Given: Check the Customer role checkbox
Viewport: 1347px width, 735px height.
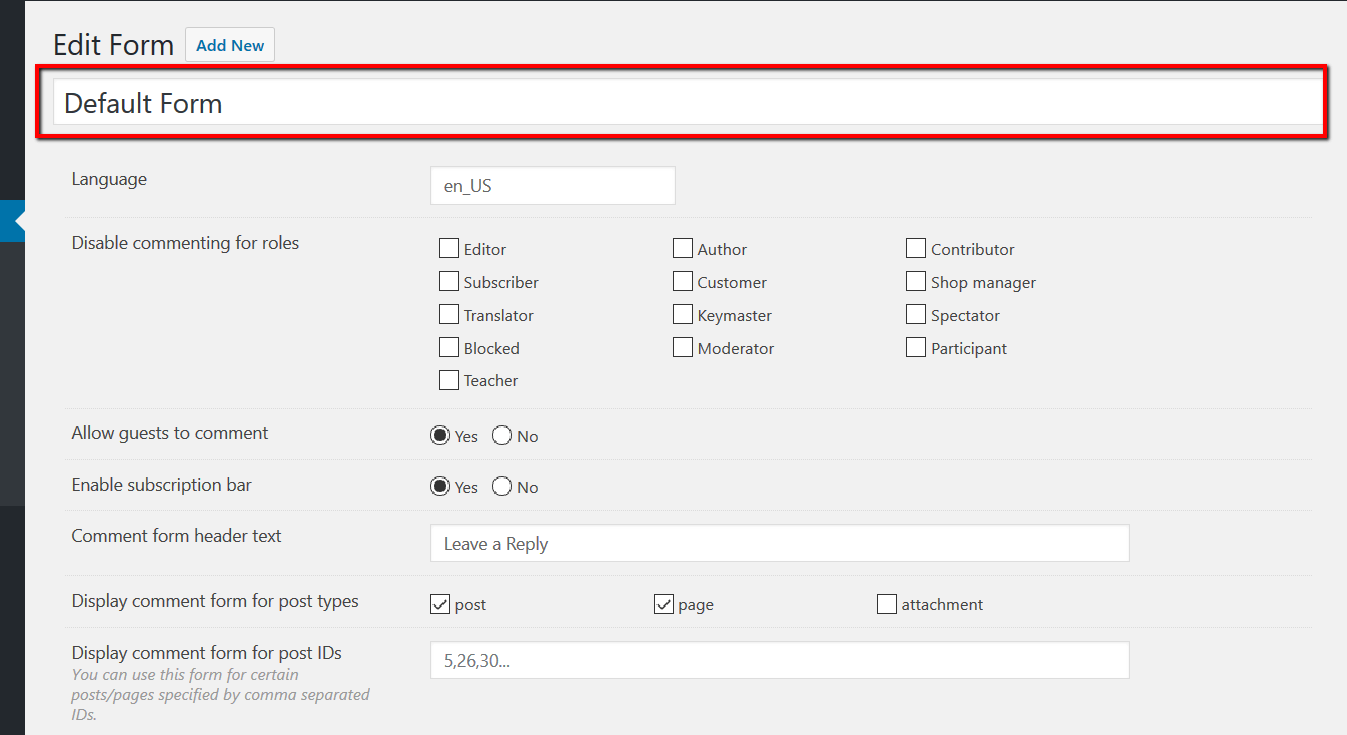Looking at the screenshot, I should pos(683,282).
